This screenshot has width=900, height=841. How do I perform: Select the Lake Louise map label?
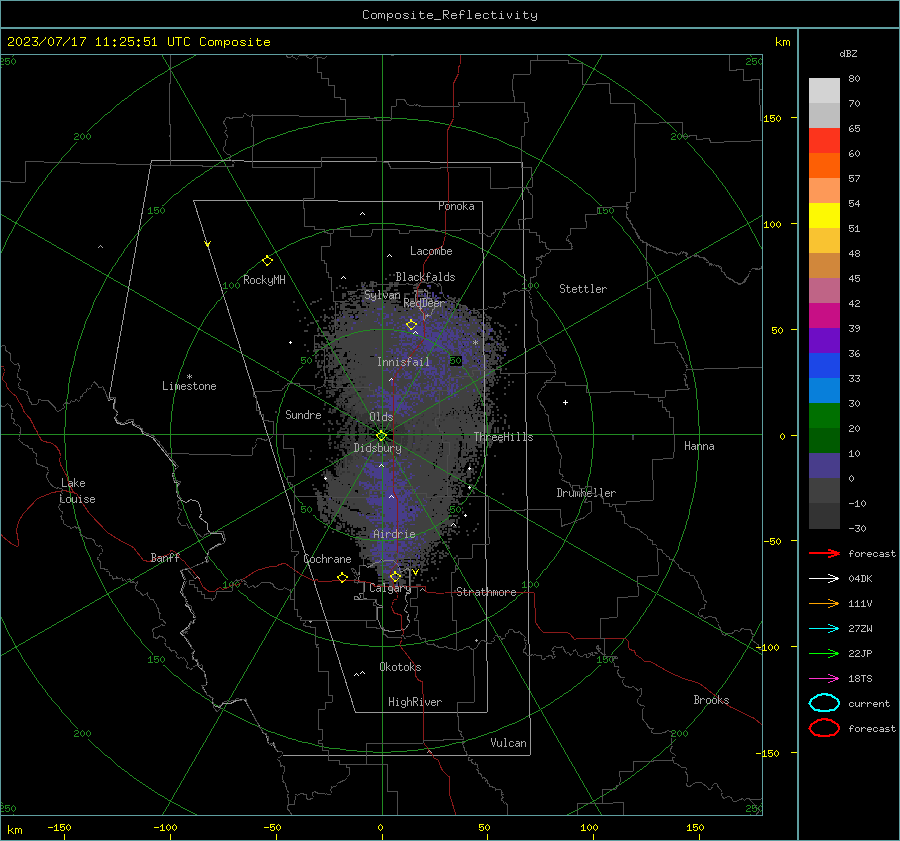pos(77,491)
